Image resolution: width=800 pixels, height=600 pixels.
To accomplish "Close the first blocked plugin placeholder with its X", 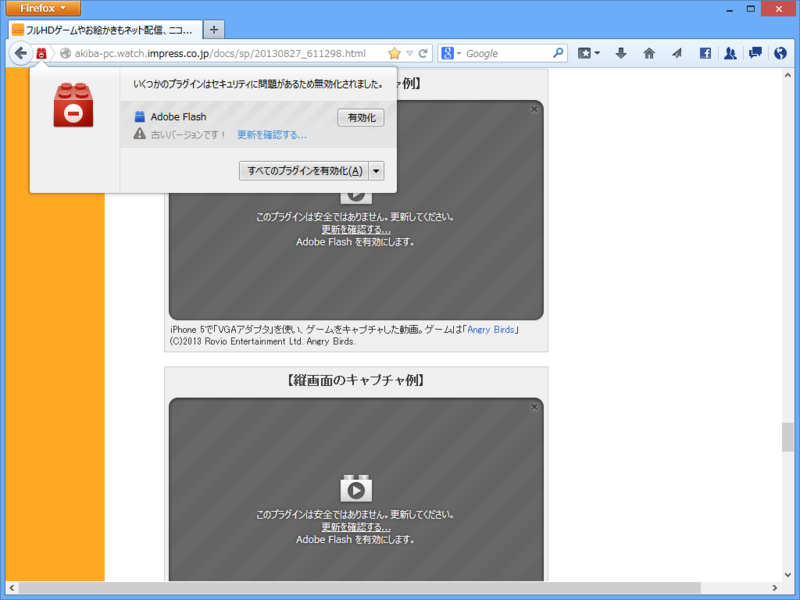I will pos(534,109).
